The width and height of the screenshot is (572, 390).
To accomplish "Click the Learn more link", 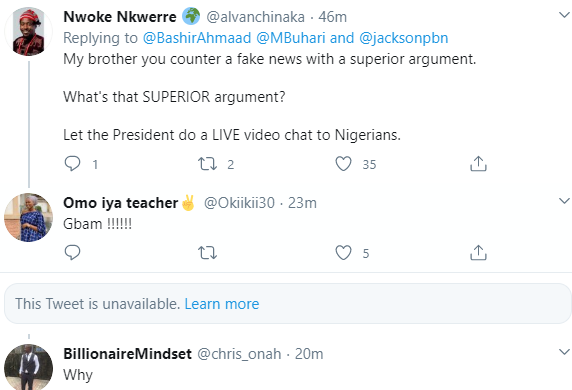I will (x=222, y=304).
